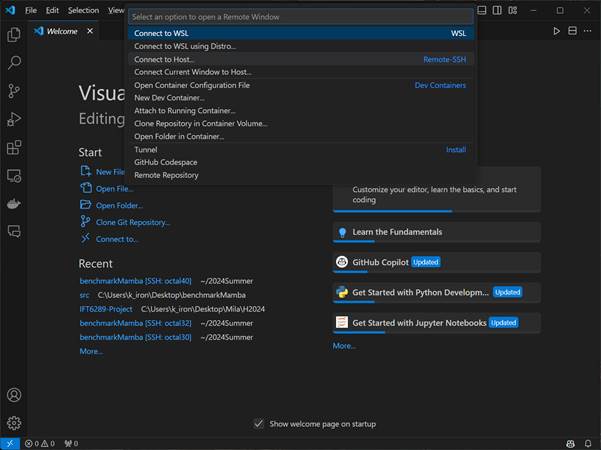Open the Explorer view in activity bar

tap(14, 34)
